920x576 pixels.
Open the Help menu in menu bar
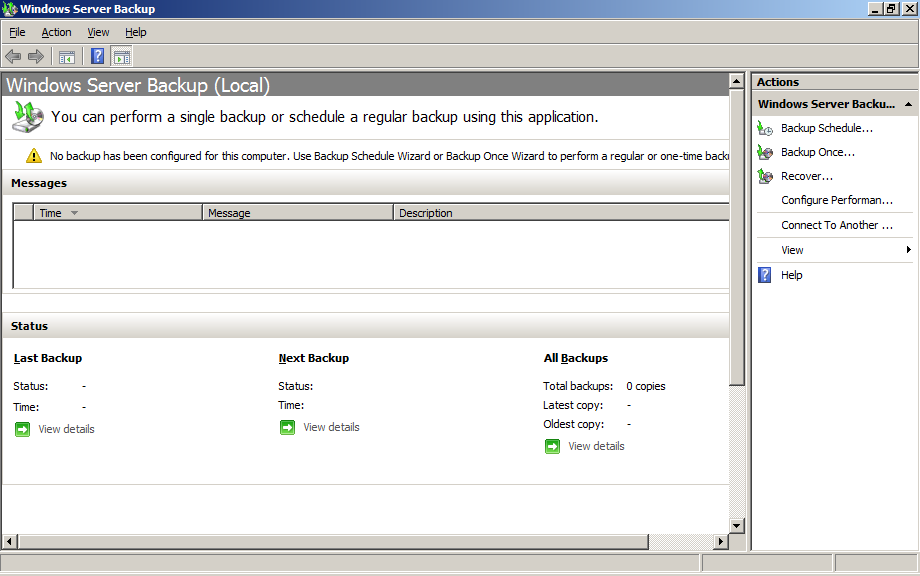coord(136,32)
